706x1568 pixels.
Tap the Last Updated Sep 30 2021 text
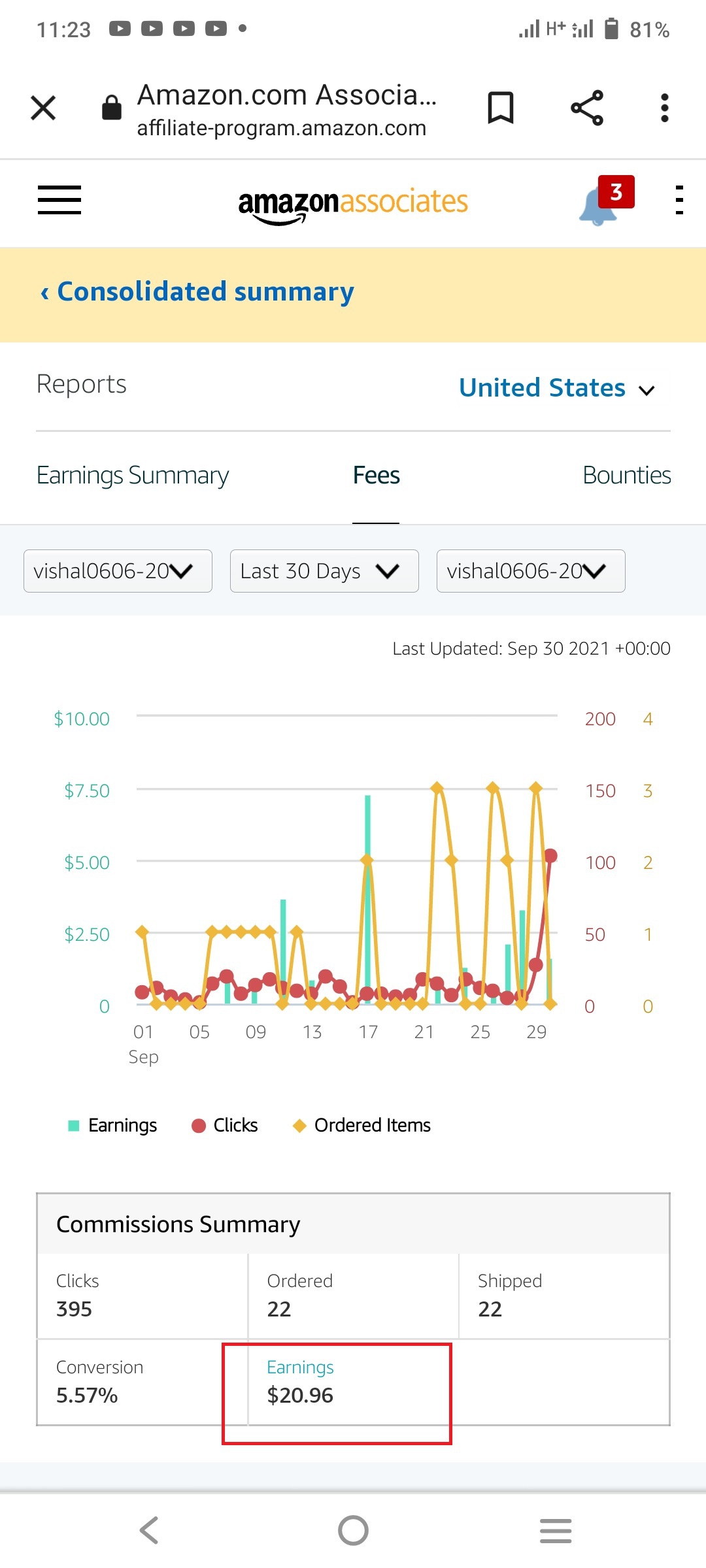tap(531, 648)
